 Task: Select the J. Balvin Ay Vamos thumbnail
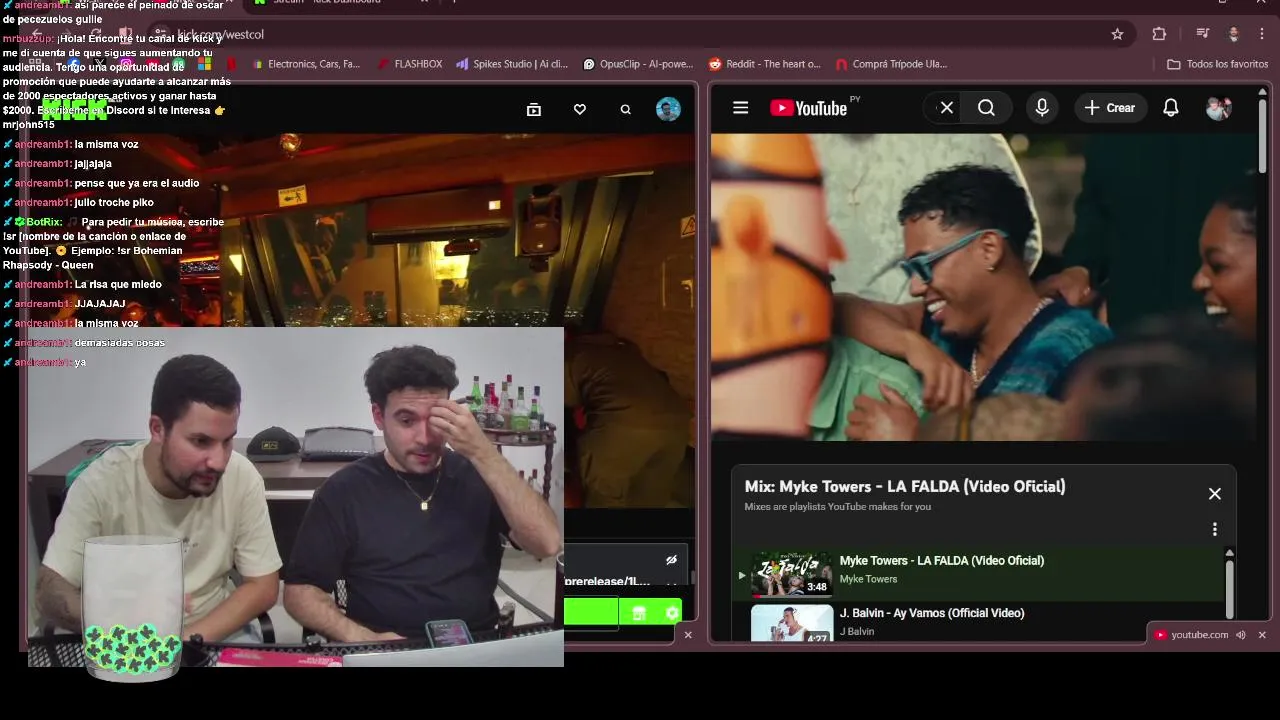click(791, 624)
